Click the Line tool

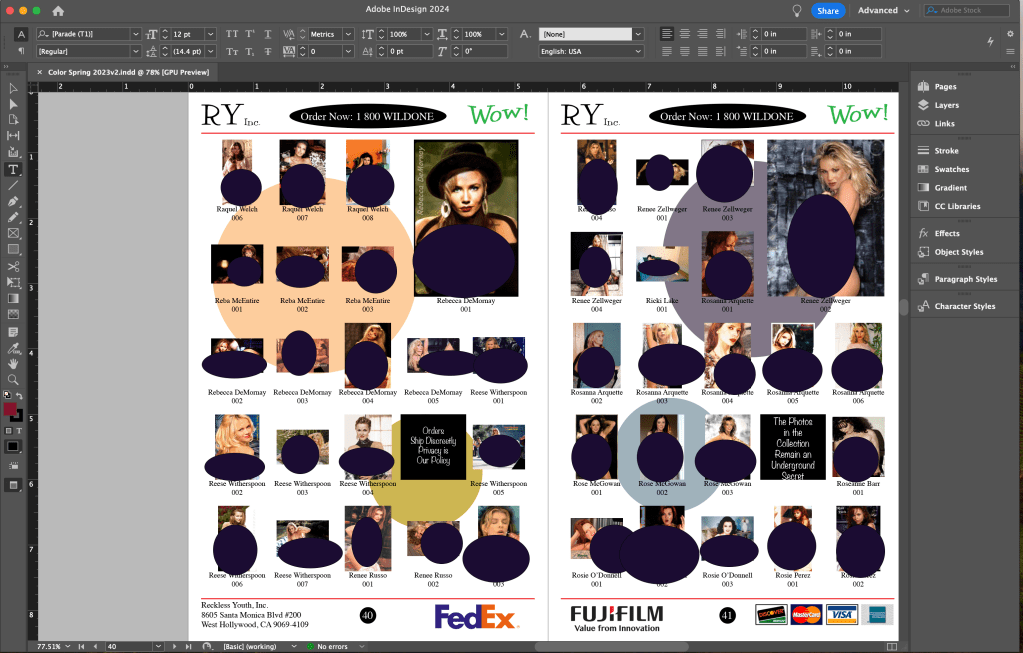13,185
